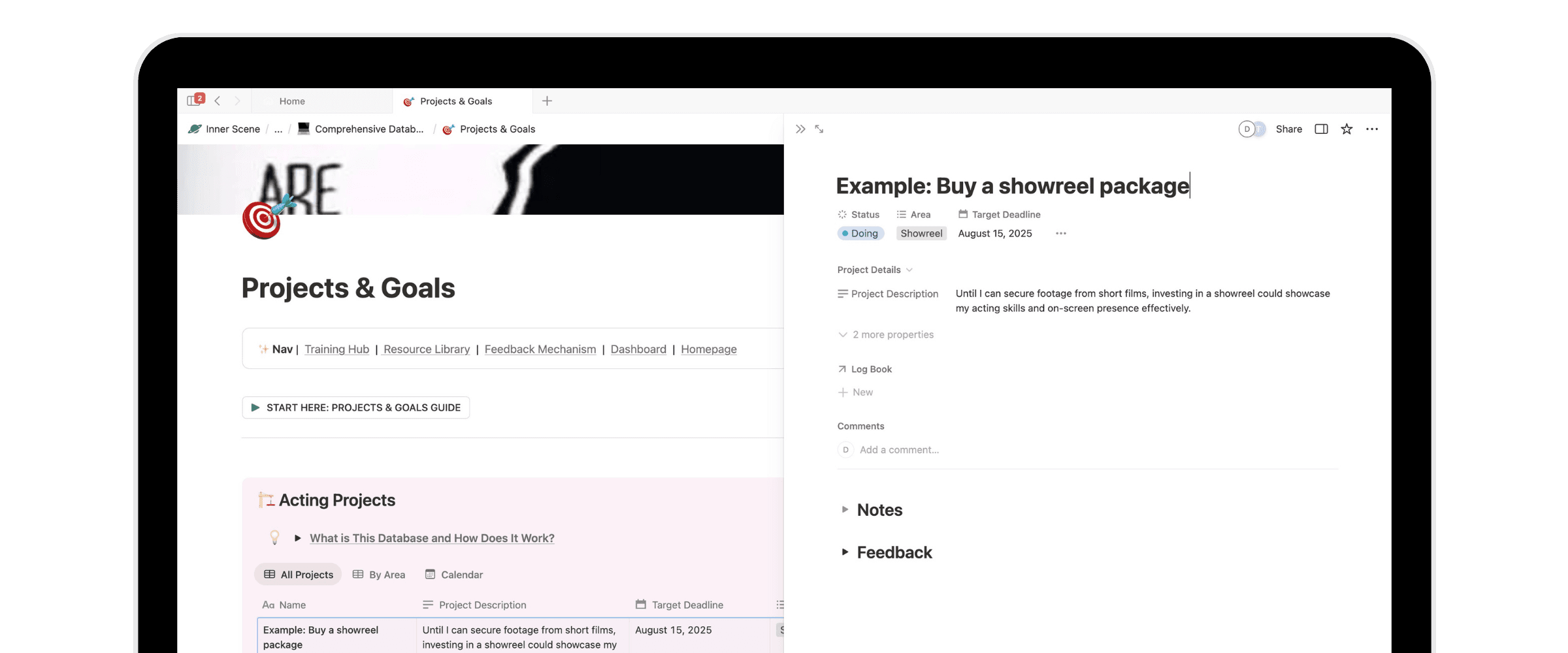Click the Add a comment field

click(899, 450)
